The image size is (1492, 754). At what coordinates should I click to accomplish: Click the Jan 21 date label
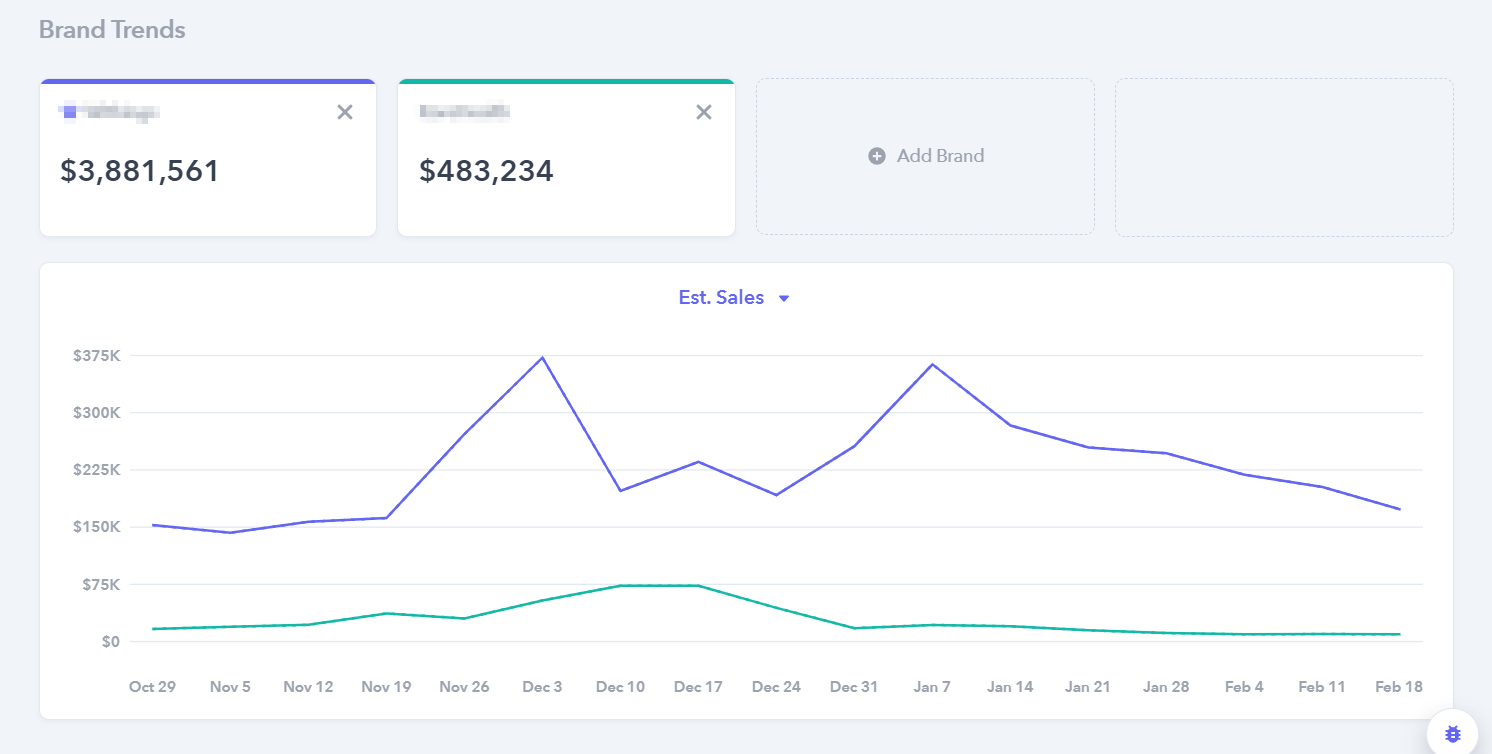[1088, 687]
